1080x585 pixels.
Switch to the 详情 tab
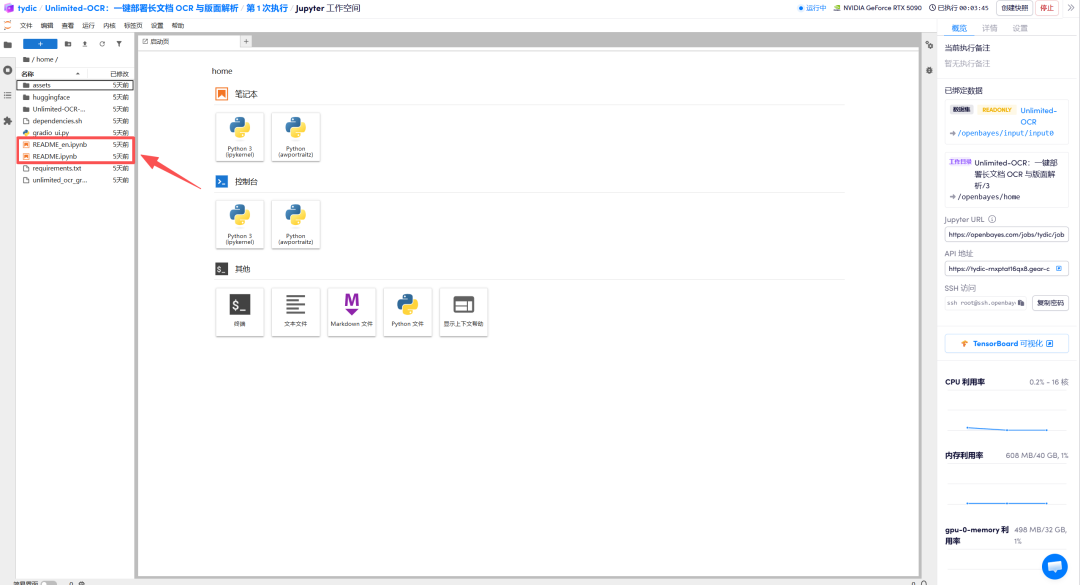[x=990, y=28]
